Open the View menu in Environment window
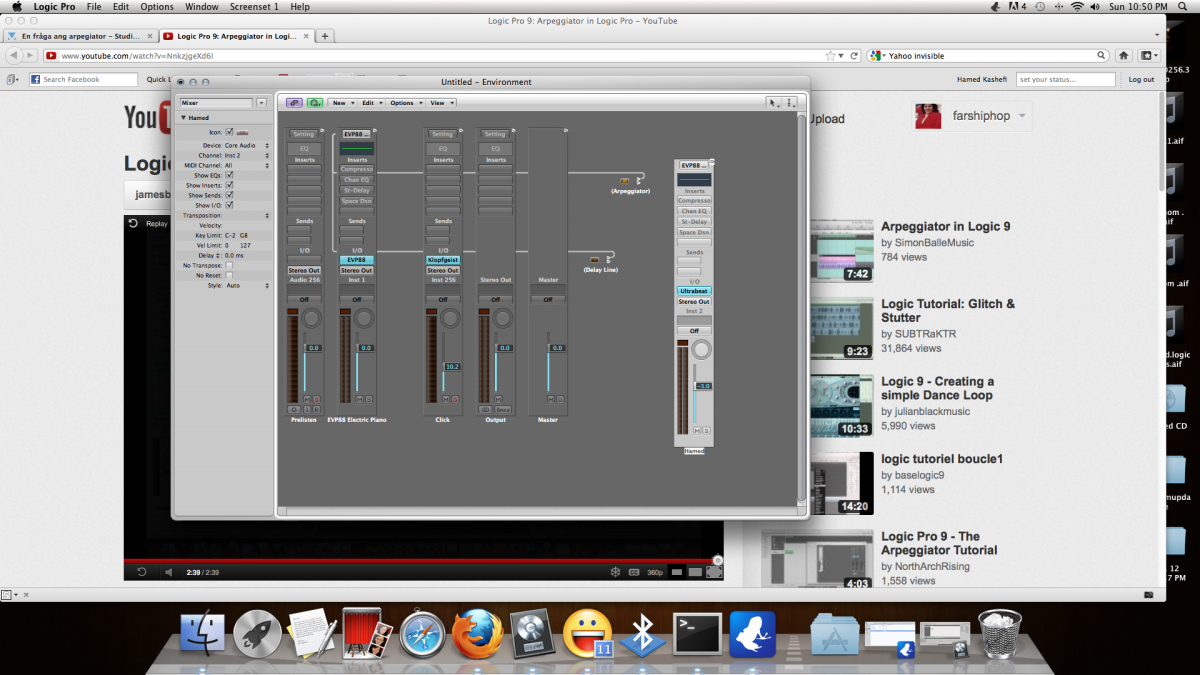The height and width of the screenshot is (675, 1200). [441, 103]
